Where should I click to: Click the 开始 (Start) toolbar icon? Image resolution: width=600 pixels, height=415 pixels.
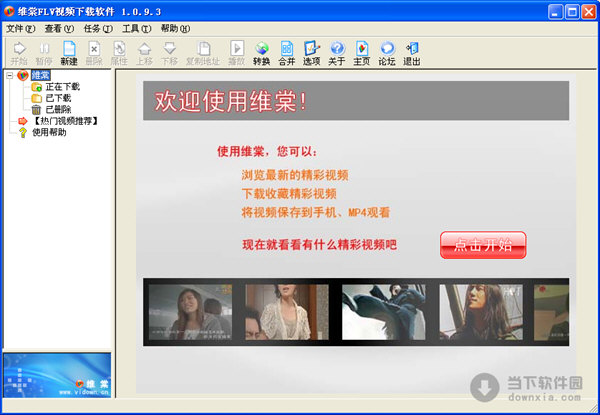(x=19, y=53)
